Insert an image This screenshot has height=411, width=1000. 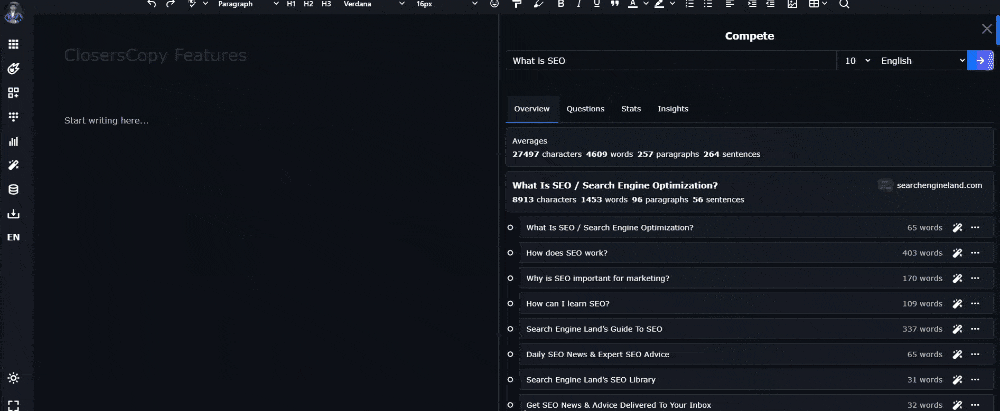(792, 4)
